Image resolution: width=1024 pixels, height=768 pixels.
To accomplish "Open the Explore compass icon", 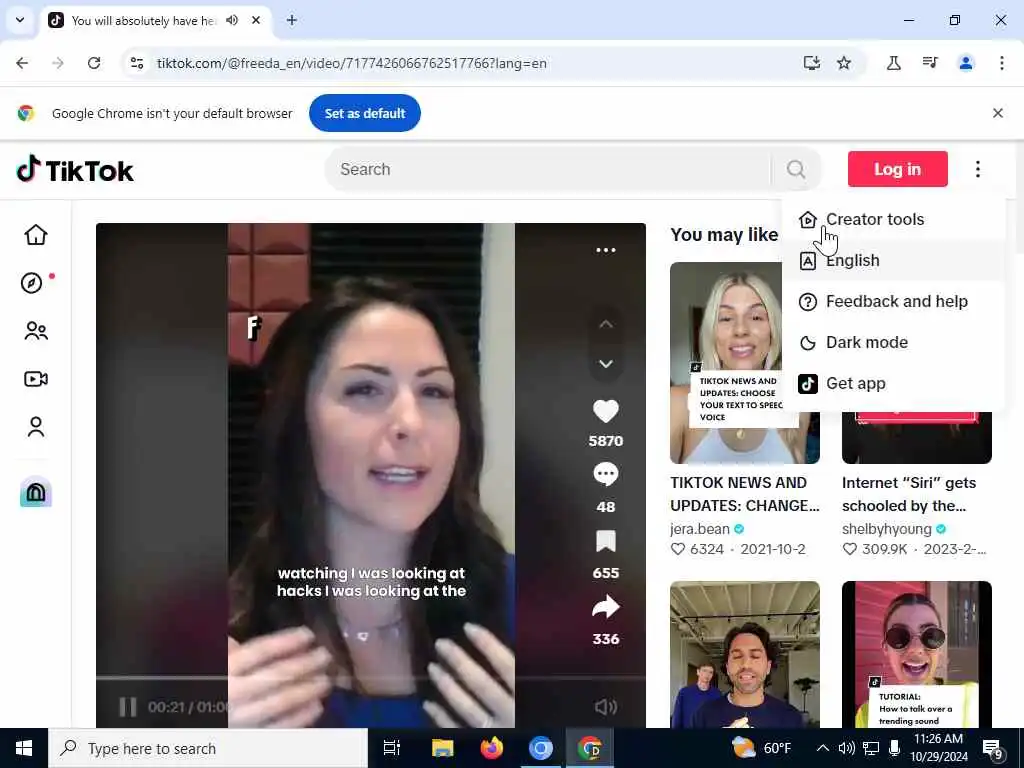I will pyautogui.click(x=31, y=283).
